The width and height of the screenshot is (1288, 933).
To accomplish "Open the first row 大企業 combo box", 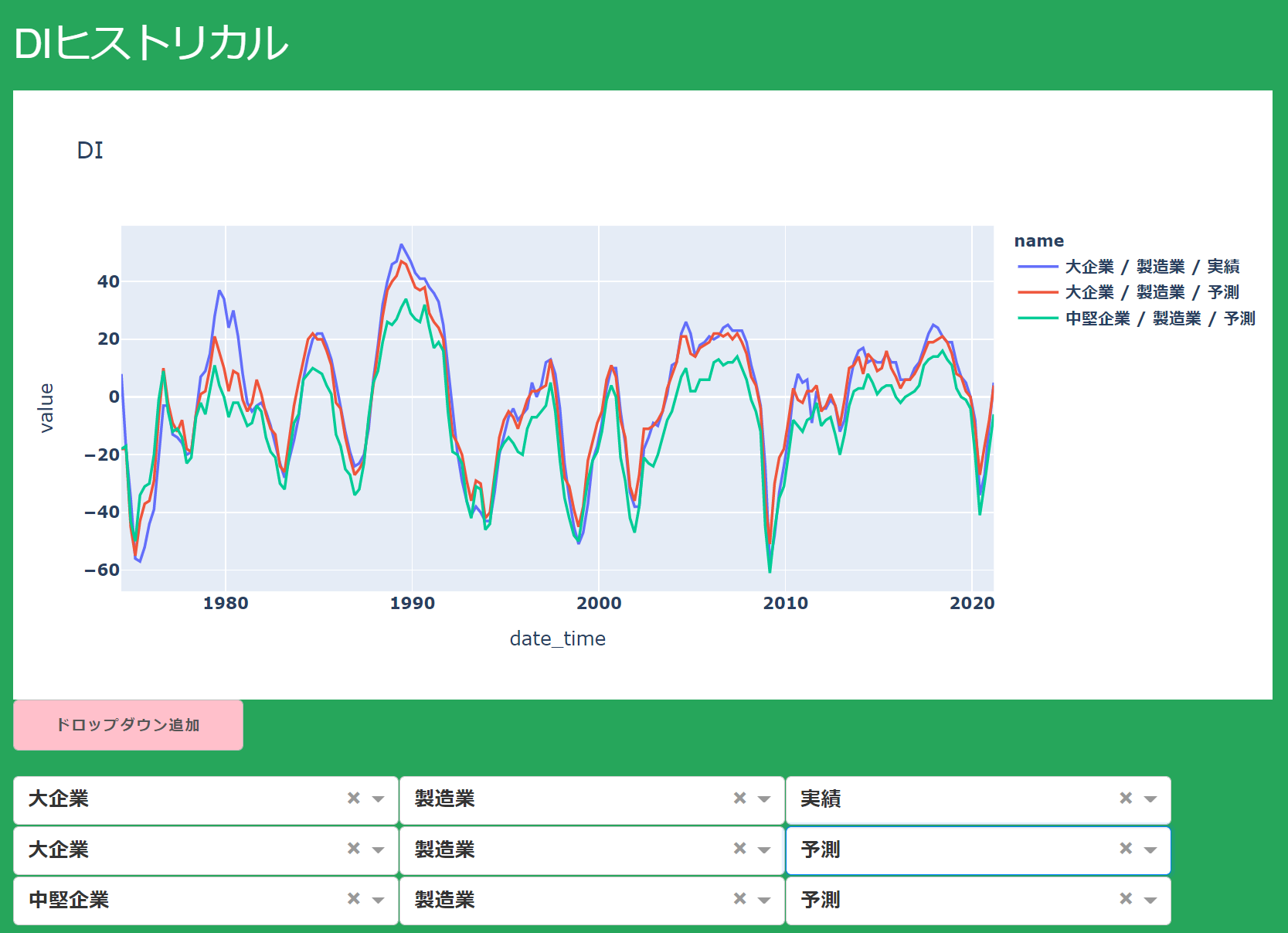I will (x=206, y=799).
